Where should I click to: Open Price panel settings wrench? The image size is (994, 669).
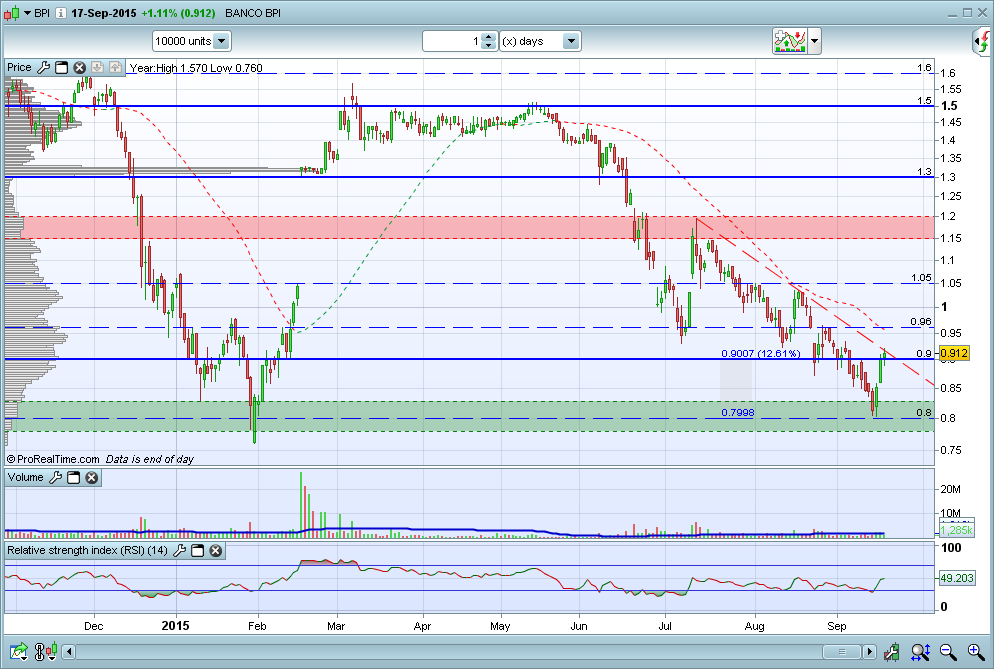pos(44,67)
